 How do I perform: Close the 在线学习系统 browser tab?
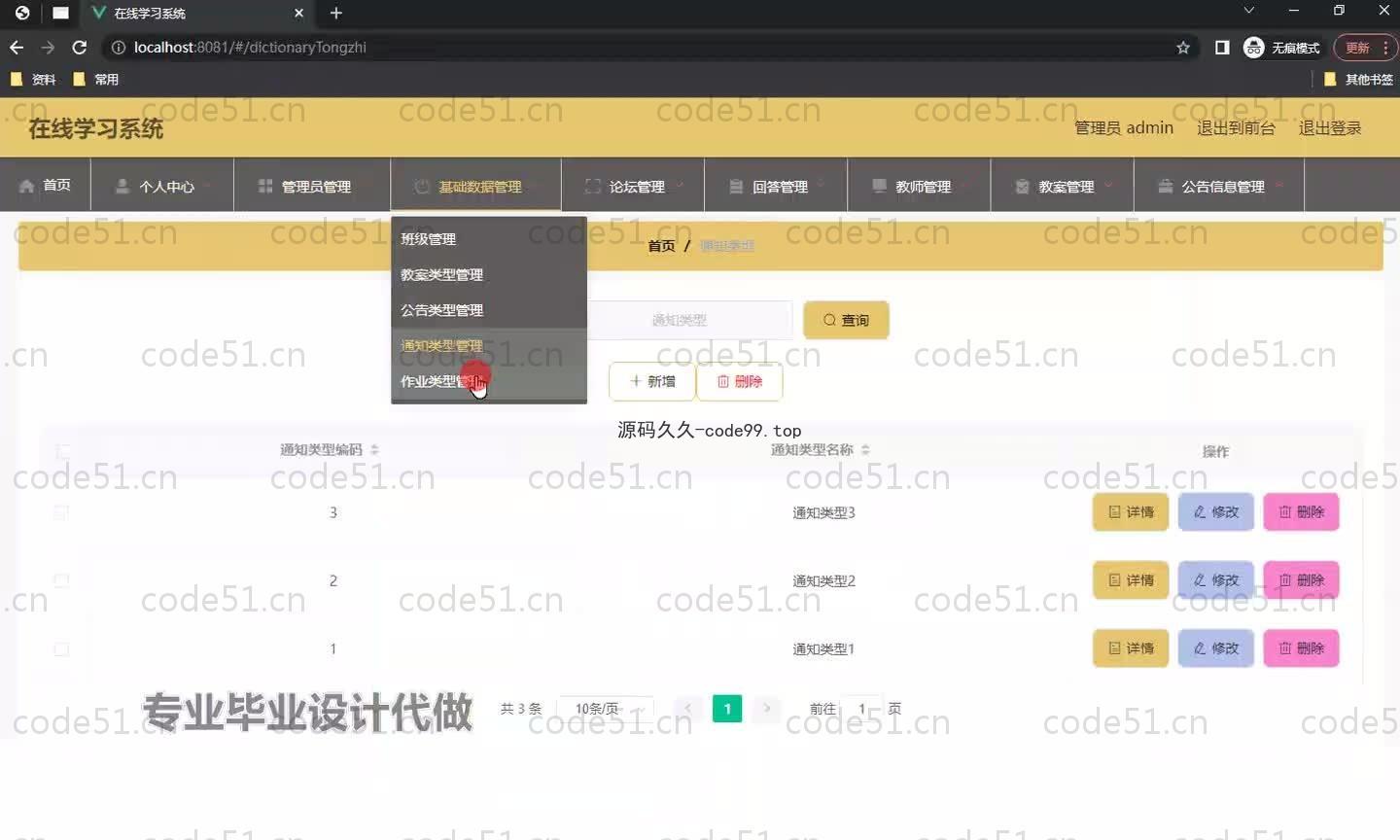pyautogui.click(x=298, y=13)
